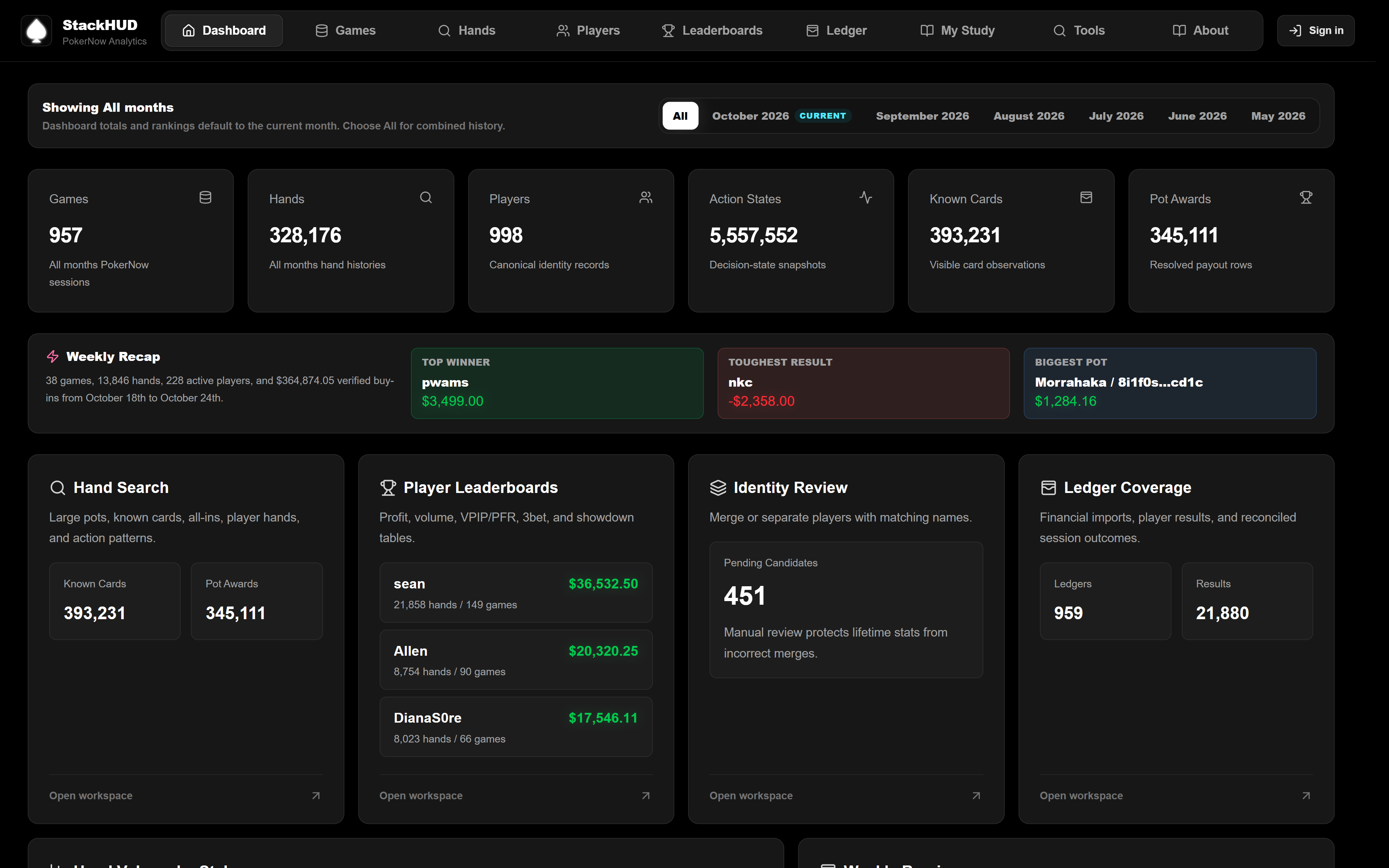
Task: Click the activity pulse icon on Action States card
Action: tap(866, 197)
